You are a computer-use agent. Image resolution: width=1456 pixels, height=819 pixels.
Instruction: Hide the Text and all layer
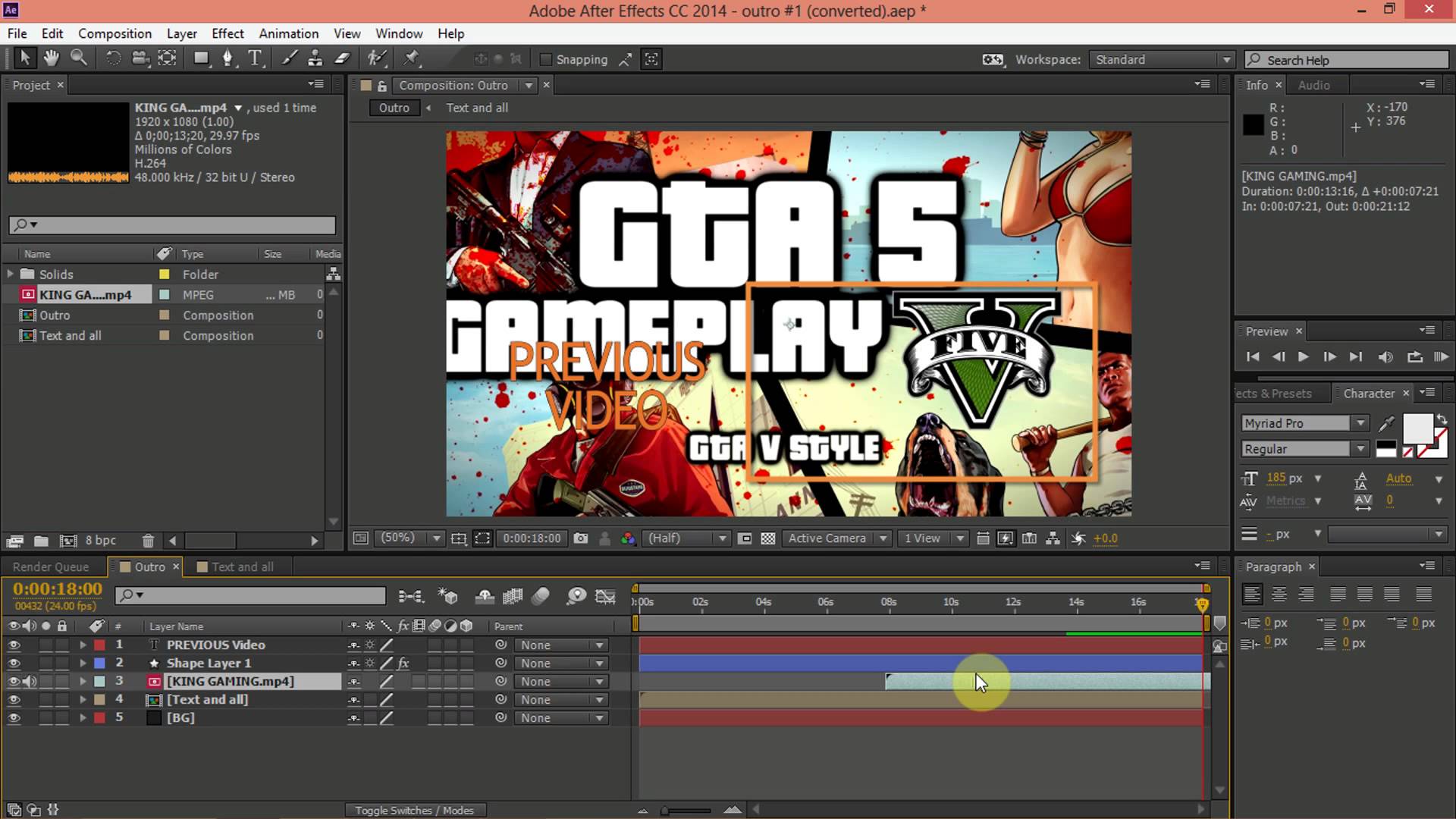click(14, 700)
